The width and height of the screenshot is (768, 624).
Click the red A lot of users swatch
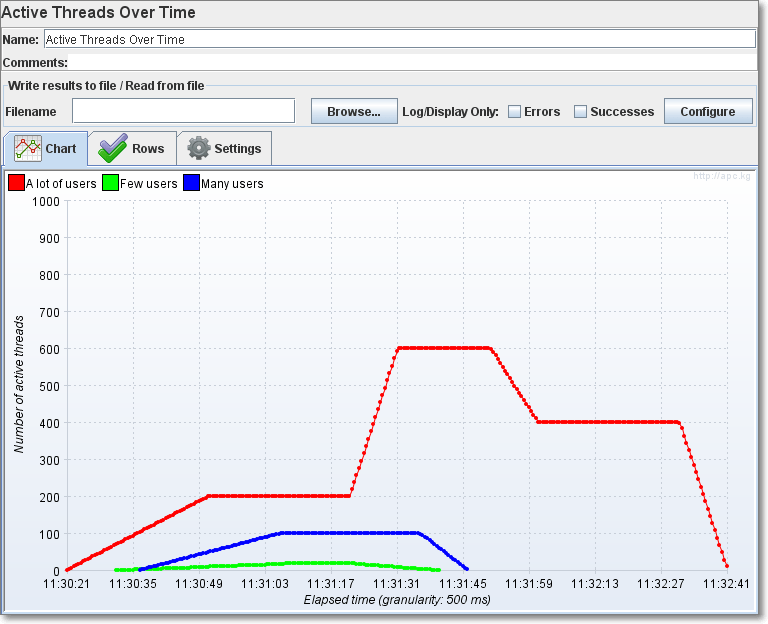pos(16,183)
